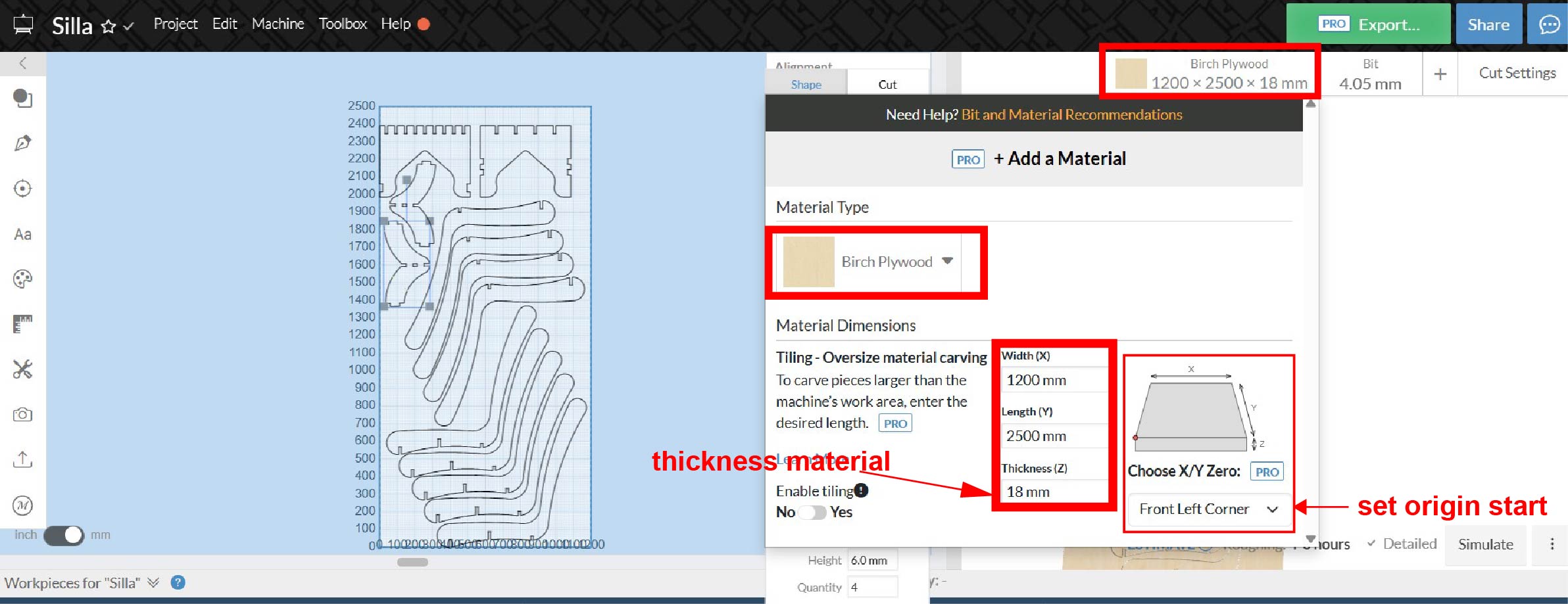Toggle units from mm to inch
The height and width of the screenshot is (604, 1568).
[x=63, y=535]
